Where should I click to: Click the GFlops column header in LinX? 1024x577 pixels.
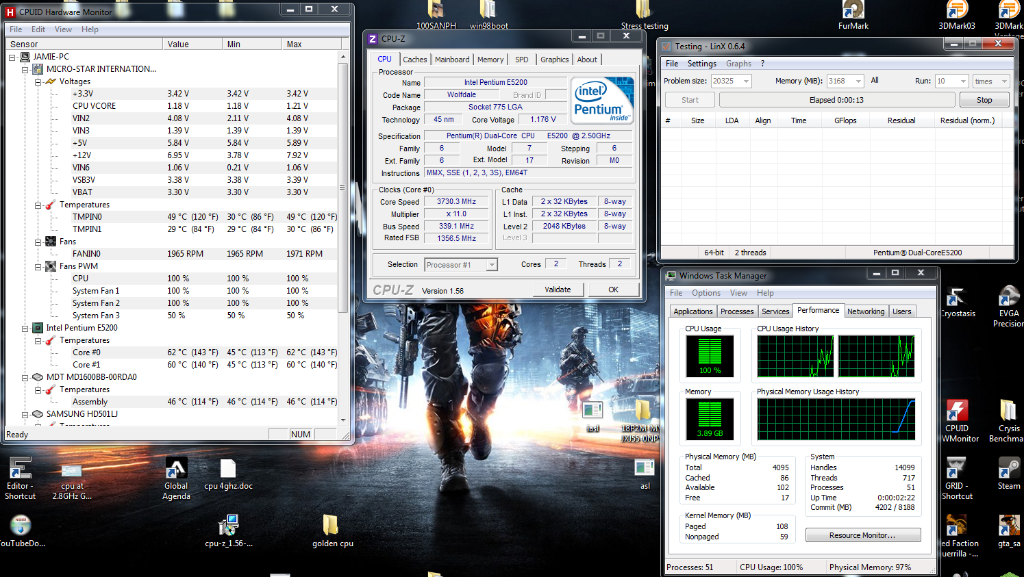pos(844,121)
